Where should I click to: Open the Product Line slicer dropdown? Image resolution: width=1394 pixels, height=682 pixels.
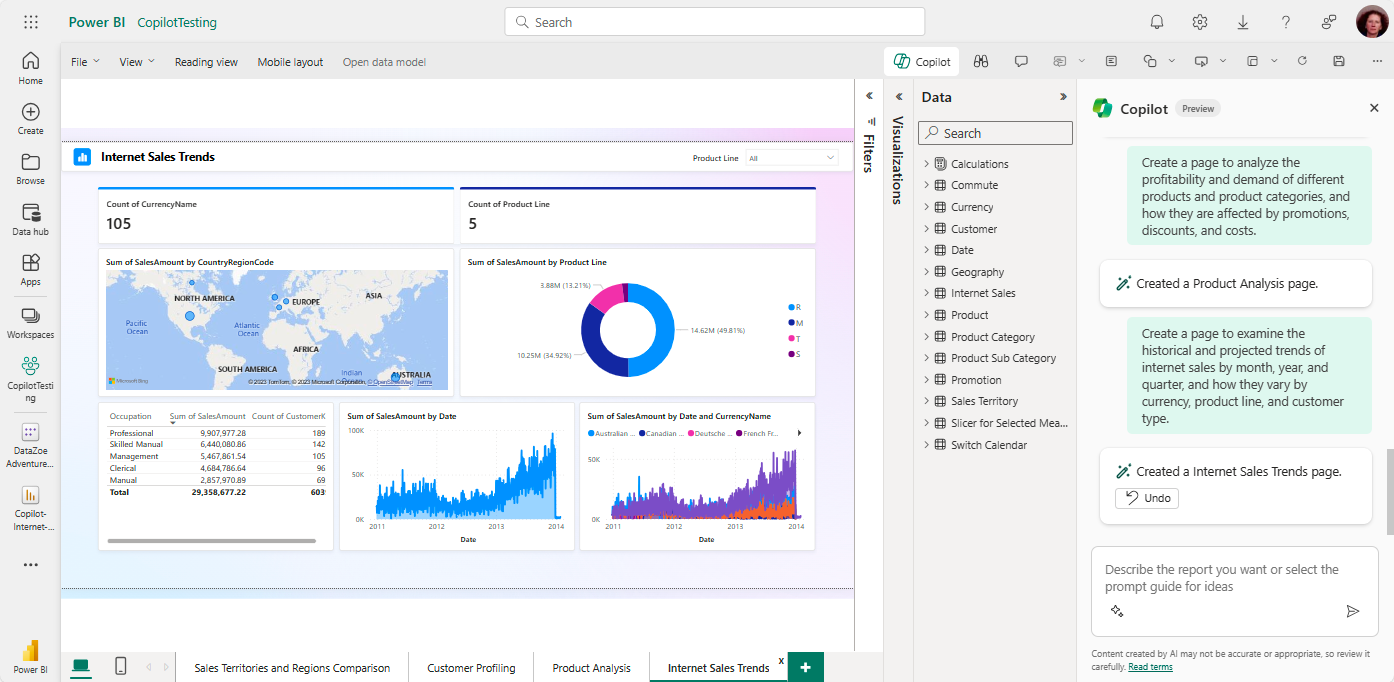pyautogui.click(x=830, y=158)
